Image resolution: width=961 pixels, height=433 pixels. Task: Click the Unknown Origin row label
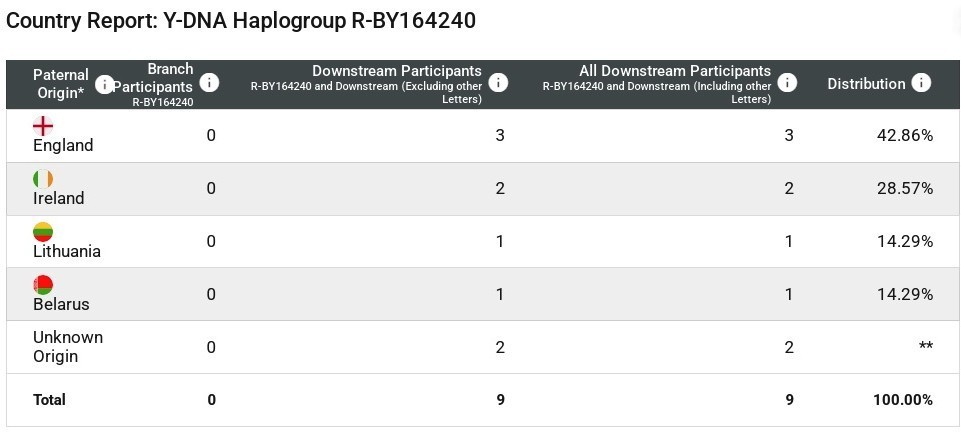click(x=68, y=347)
